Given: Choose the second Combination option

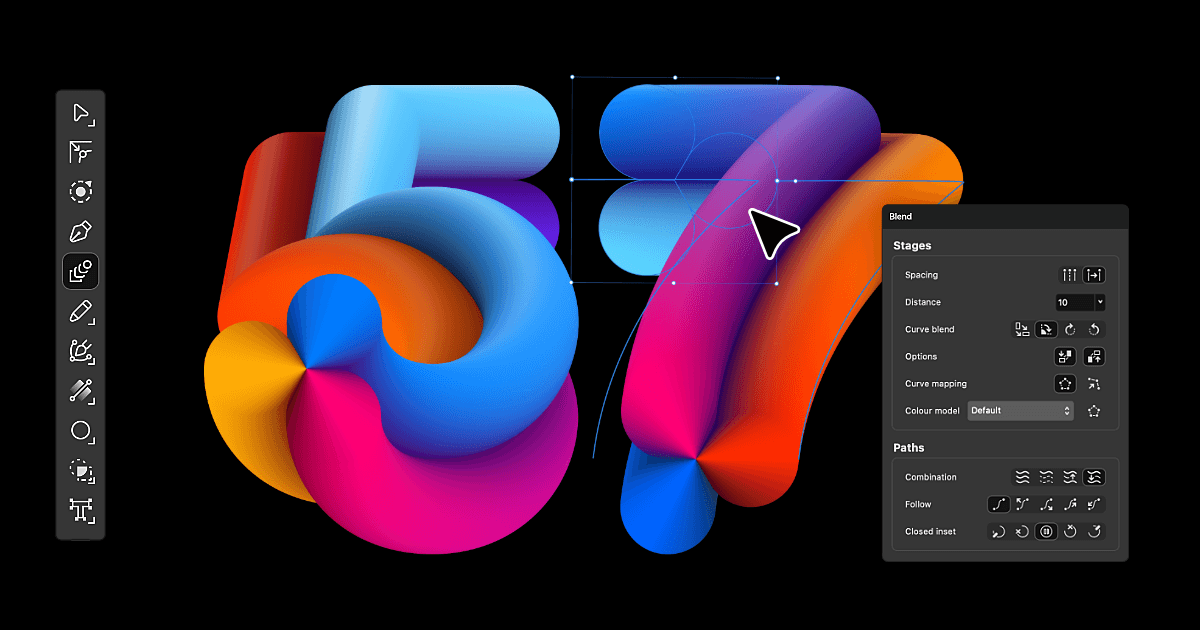Looking at the screenshot, I should tap(1046, 477).
